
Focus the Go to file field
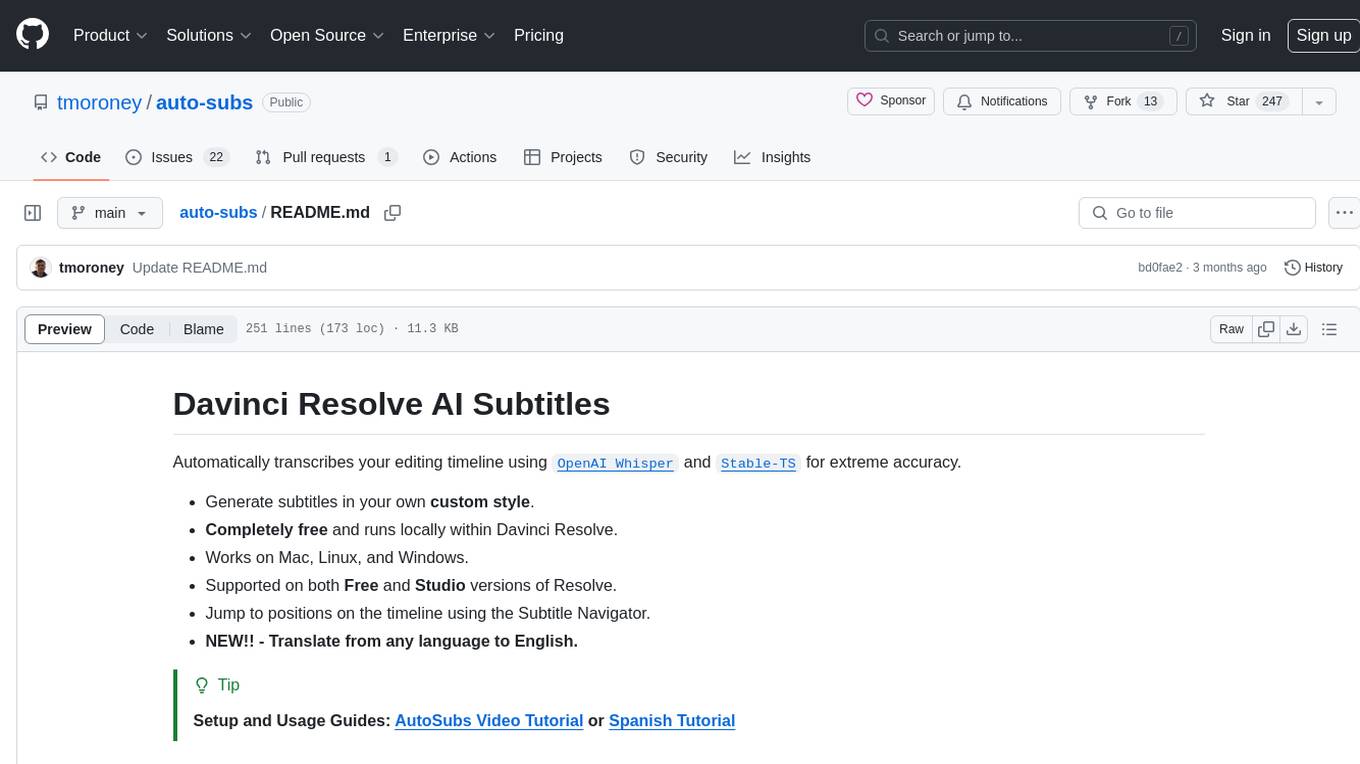1197,213
